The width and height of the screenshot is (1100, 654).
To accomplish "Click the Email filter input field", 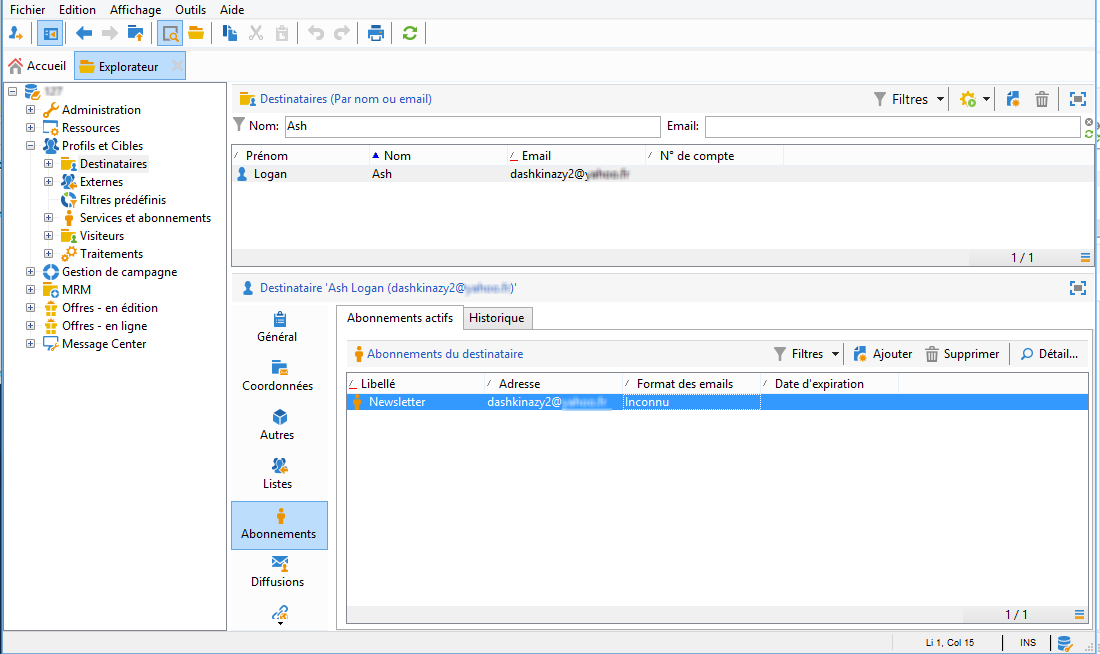I will [x=892, y=126].
